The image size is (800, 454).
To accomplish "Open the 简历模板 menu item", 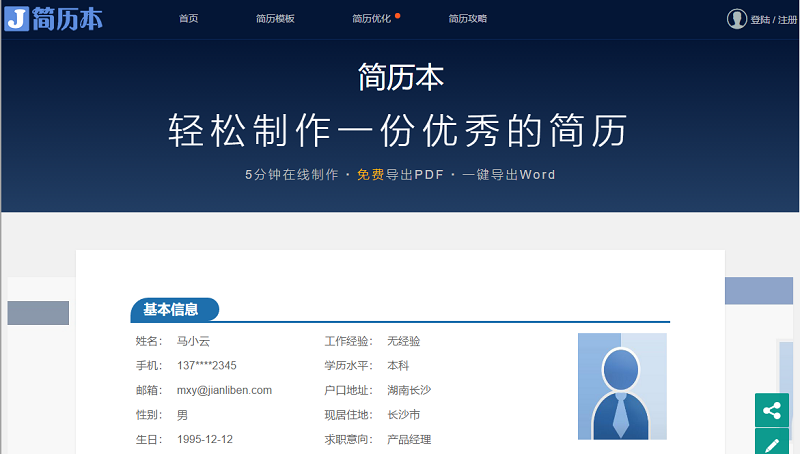I will (x=275, y=19).
